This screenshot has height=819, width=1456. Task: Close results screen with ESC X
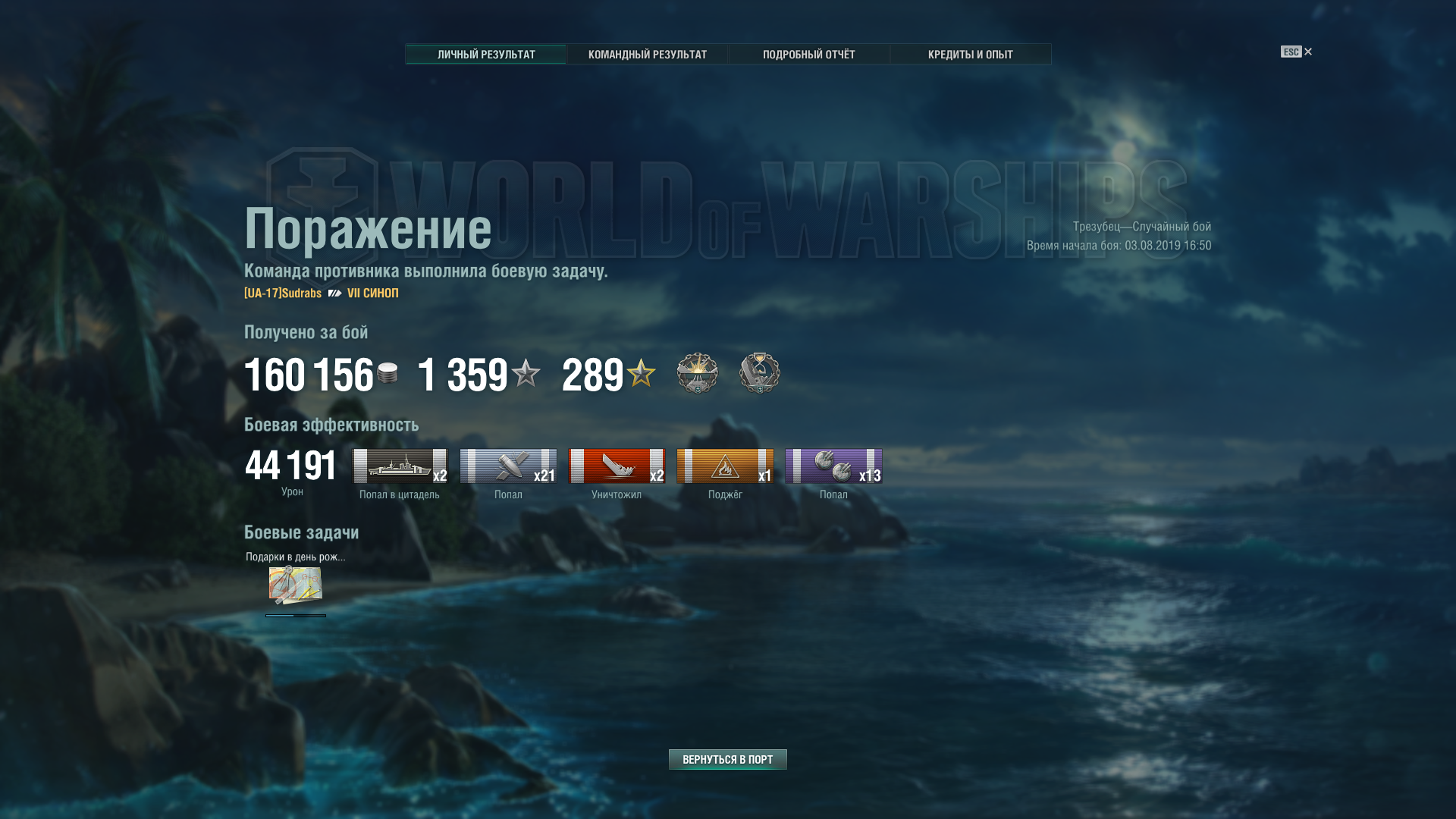pos(1297,52)
